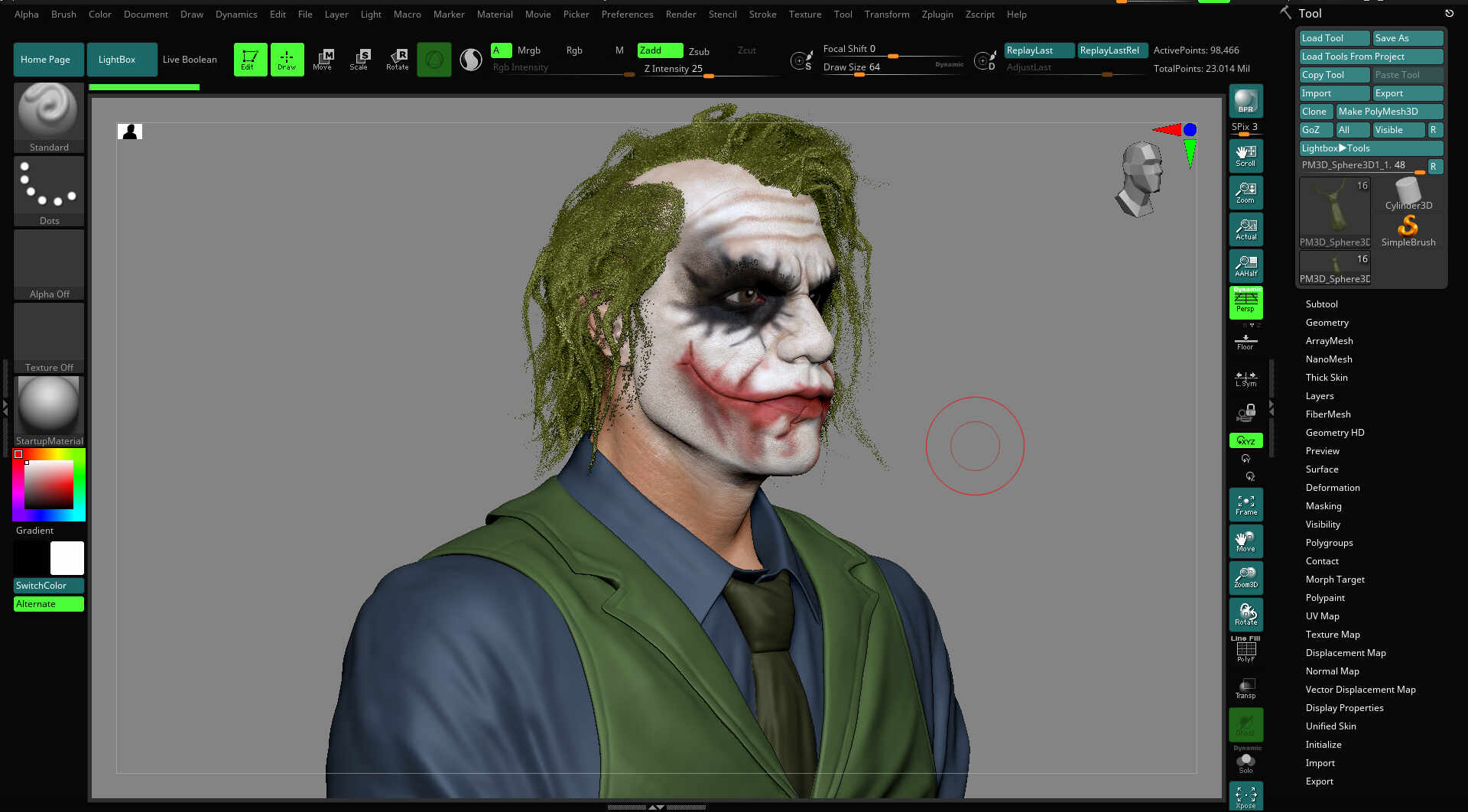Select the Cylinder3D tool thumbnail
1468x812 pixels.
pos(1408,194)
